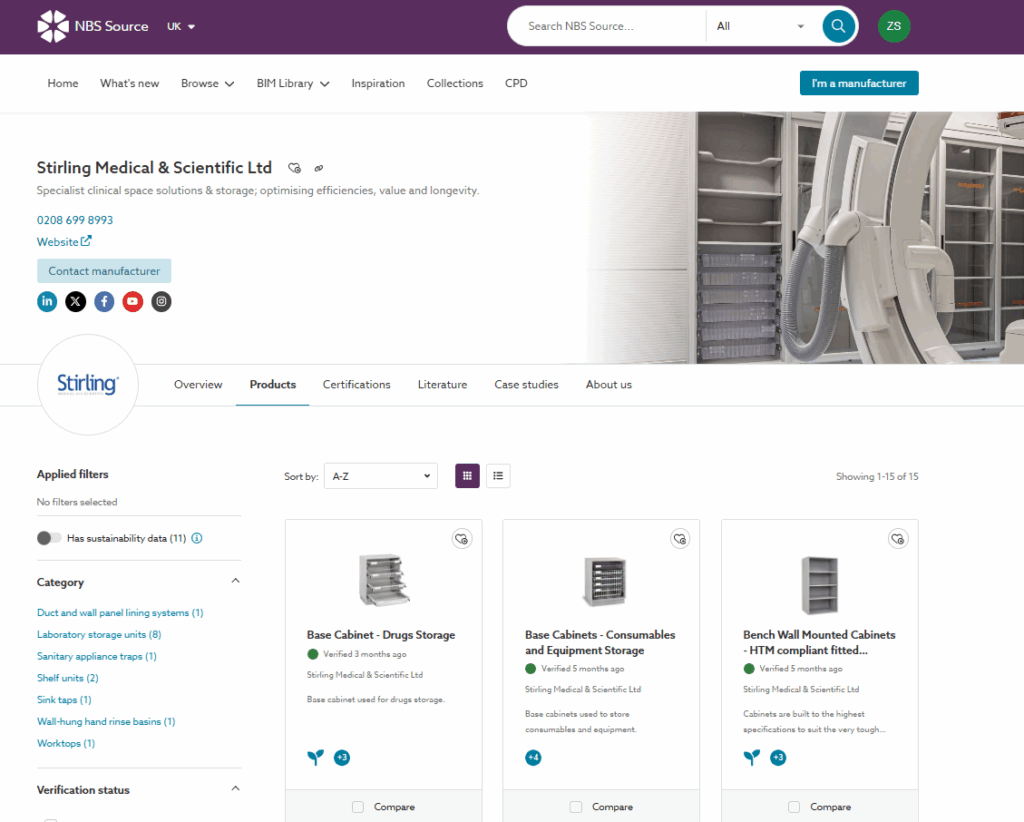Switch to the Literature tab

tap(443, 385)
